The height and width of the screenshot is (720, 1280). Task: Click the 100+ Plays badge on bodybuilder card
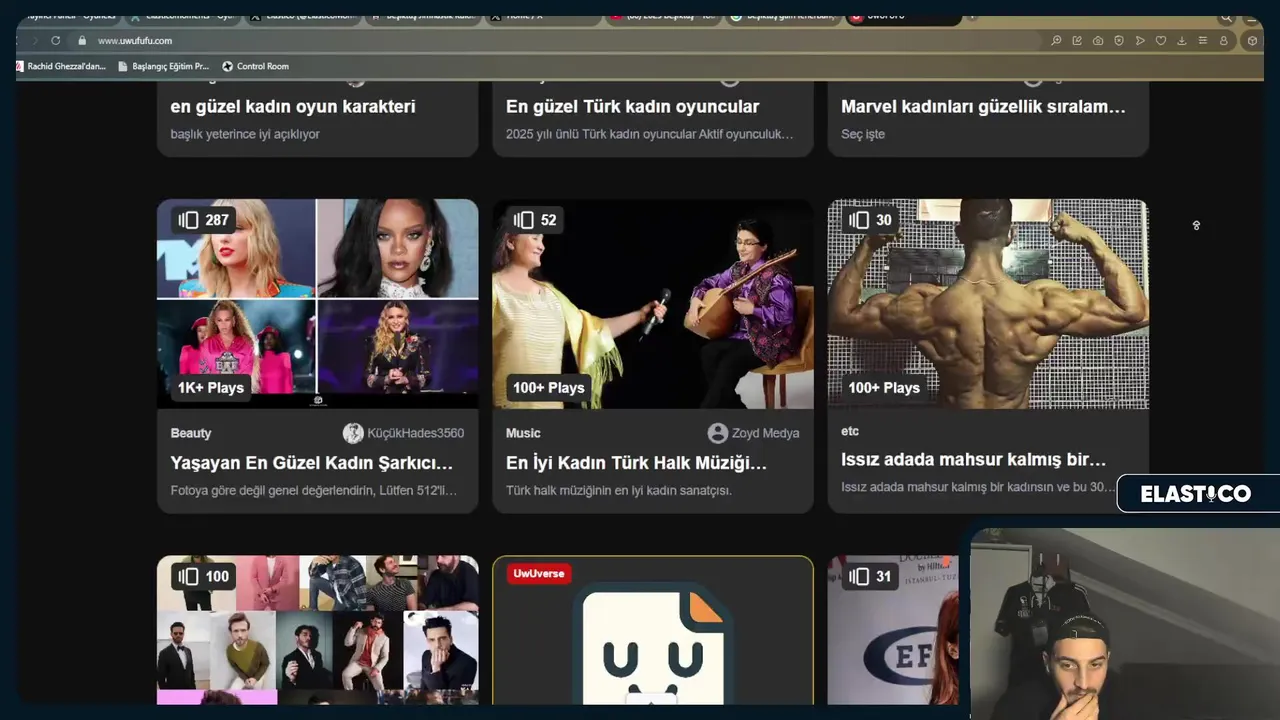[884, 388]
